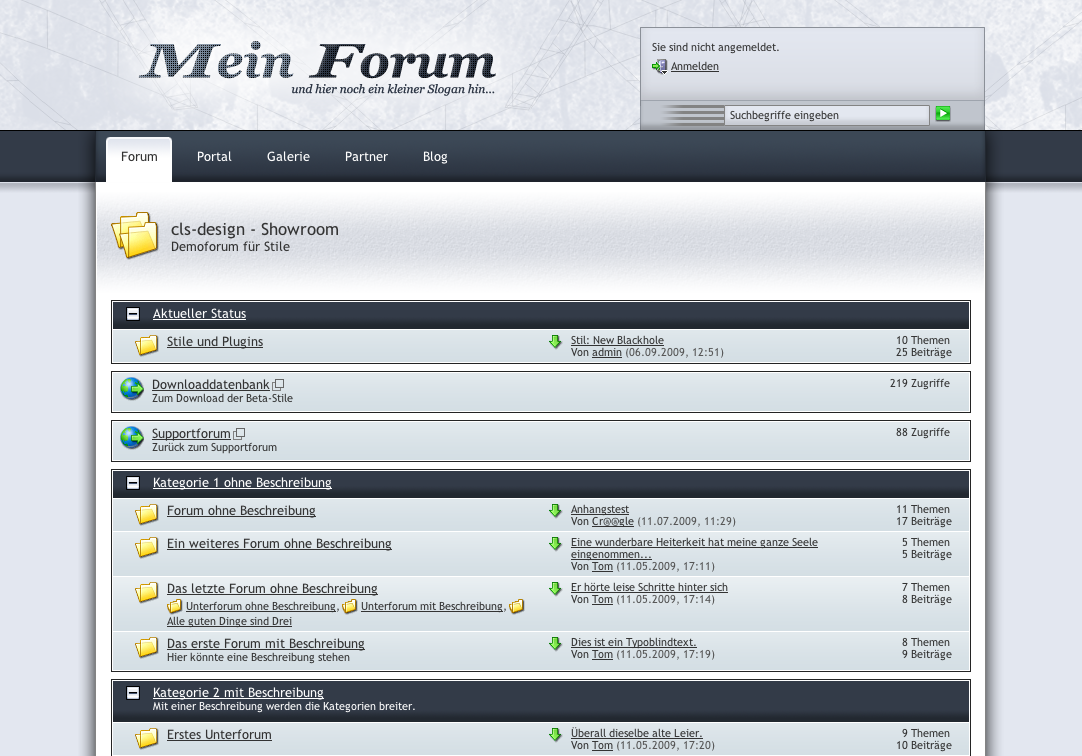Collapse the Aktueller Status category
The image size is (1082, 756).
point(133,314)
